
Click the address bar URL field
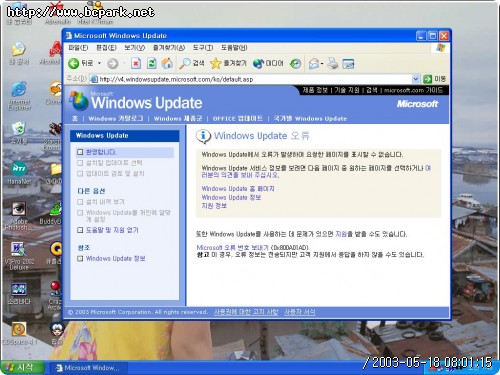point(251,79)
